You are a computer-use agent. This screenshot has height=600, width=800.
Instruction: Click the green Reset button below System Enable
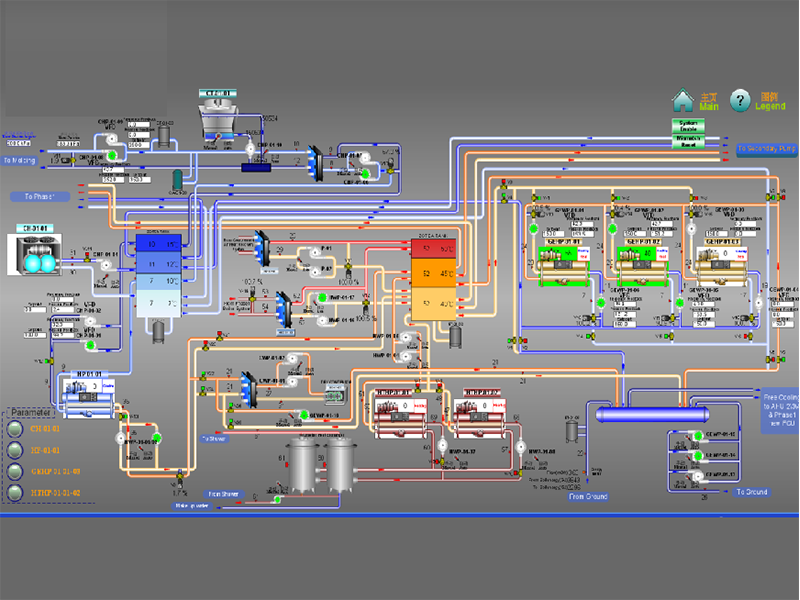click(x=688, y=141)
